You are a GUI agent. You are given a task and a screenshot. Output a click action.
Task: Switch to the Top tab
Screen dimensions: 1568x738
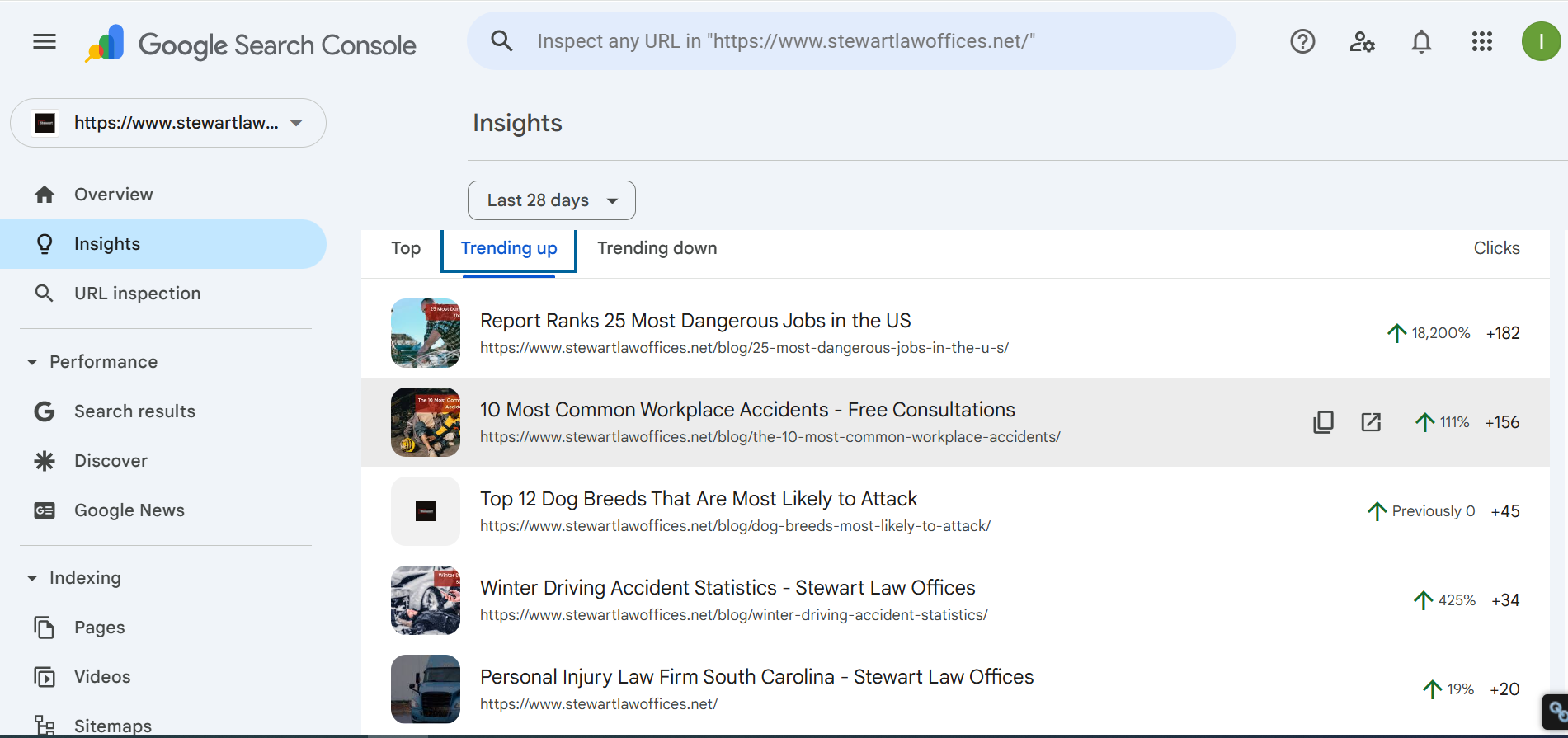click(406, 248)
